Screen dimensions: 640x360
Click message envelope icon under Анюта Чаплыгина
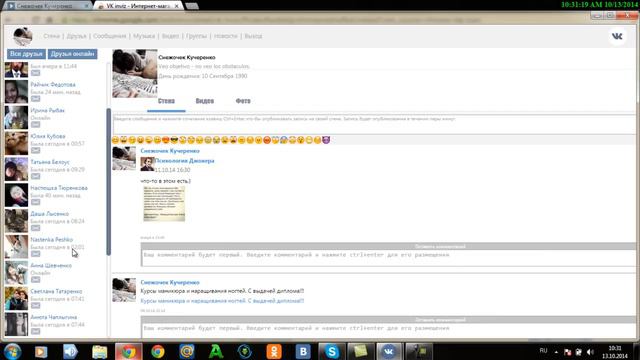[x=36, y=331]
